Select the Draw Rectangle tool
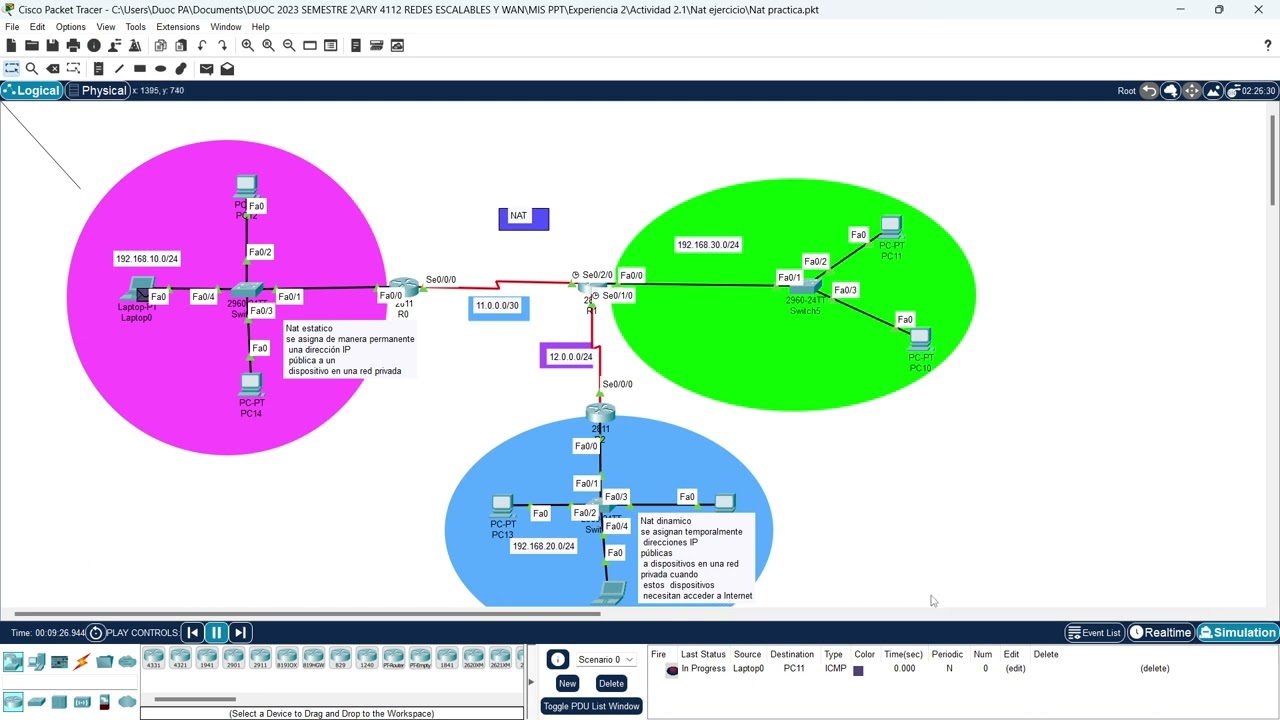Viewport: 1280px width, 720px height. click(x=140, y=69)
